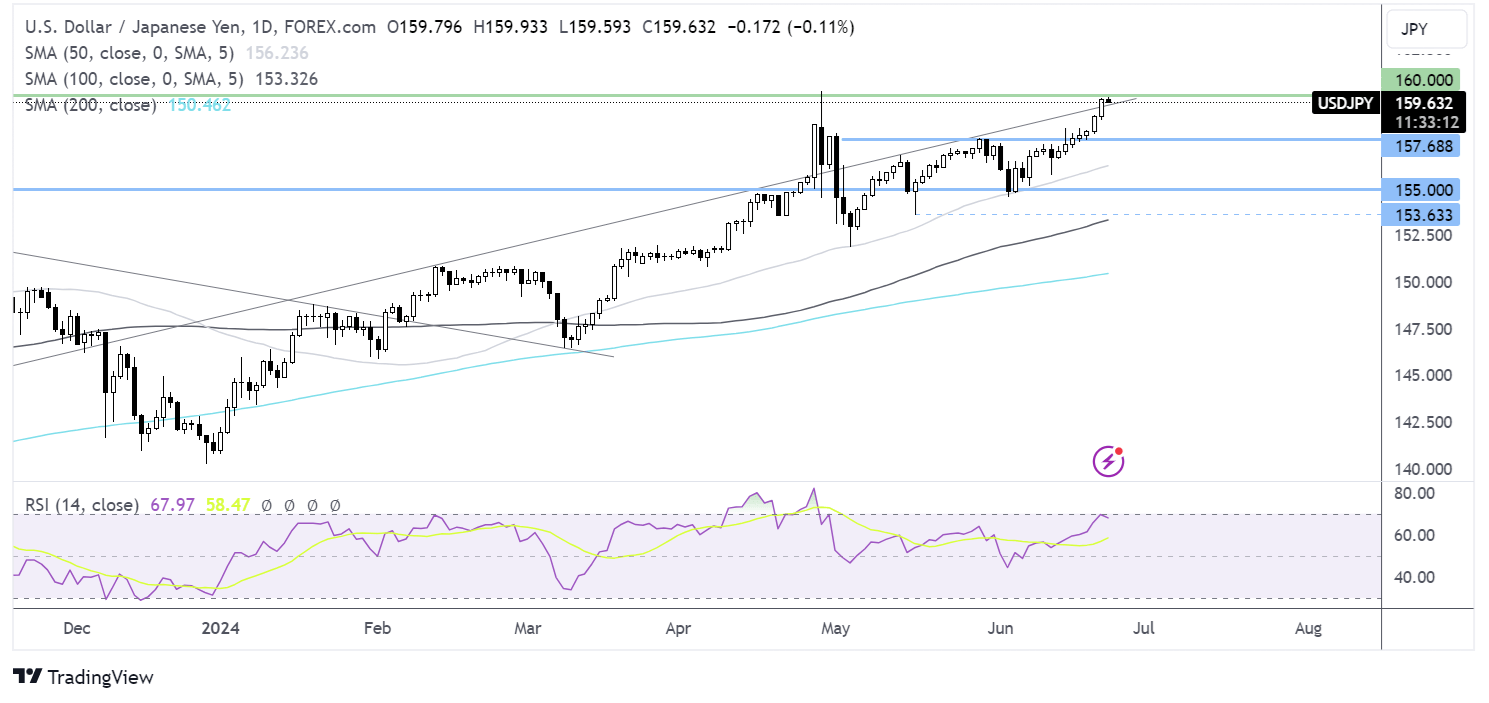Click the RSI 40.00 axis label

(x=1417, y=577)
